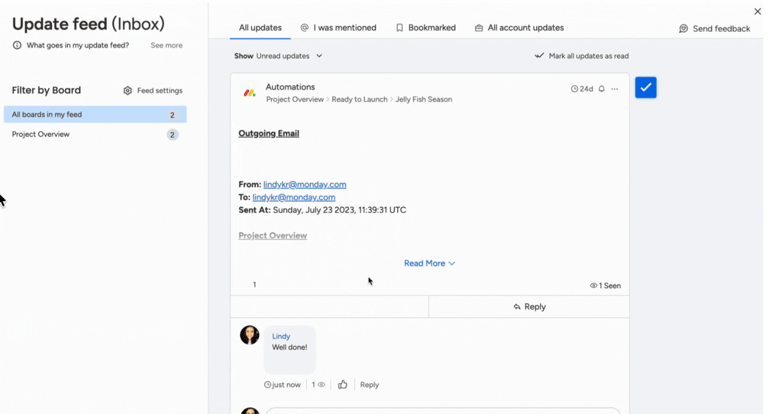
Task: Click Reply under Lindy's comment
Action: (x=369, y=385)
